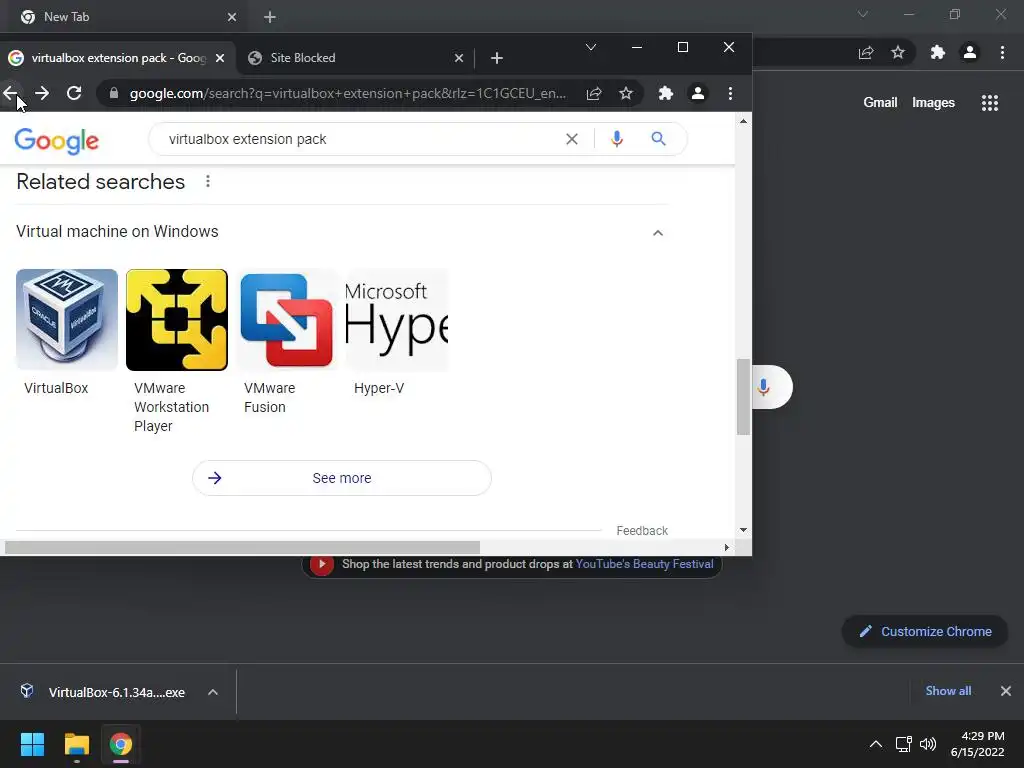Screen dimensions: 1024x768
Task: Open profile avatar in front window
Action: click(697, 93)
